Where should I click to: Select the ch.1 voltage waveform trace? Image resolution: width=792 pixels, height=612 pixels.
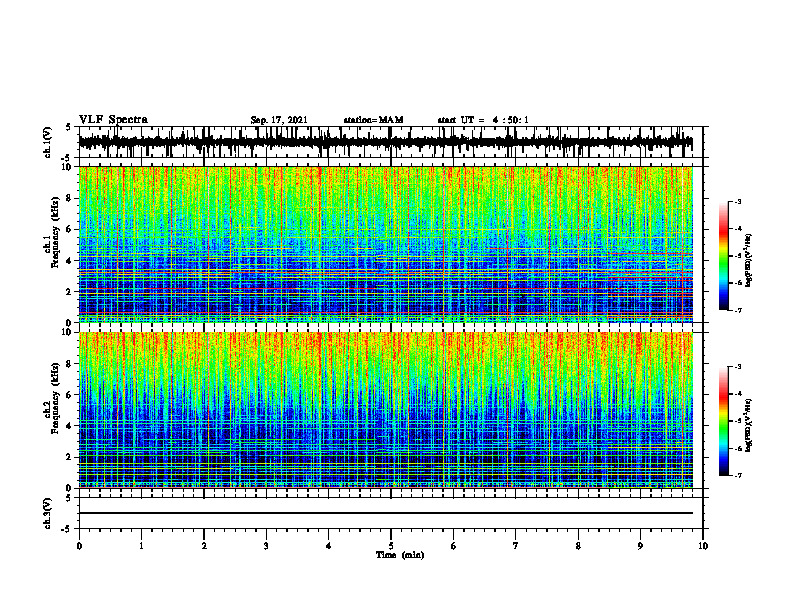[386, 143]
